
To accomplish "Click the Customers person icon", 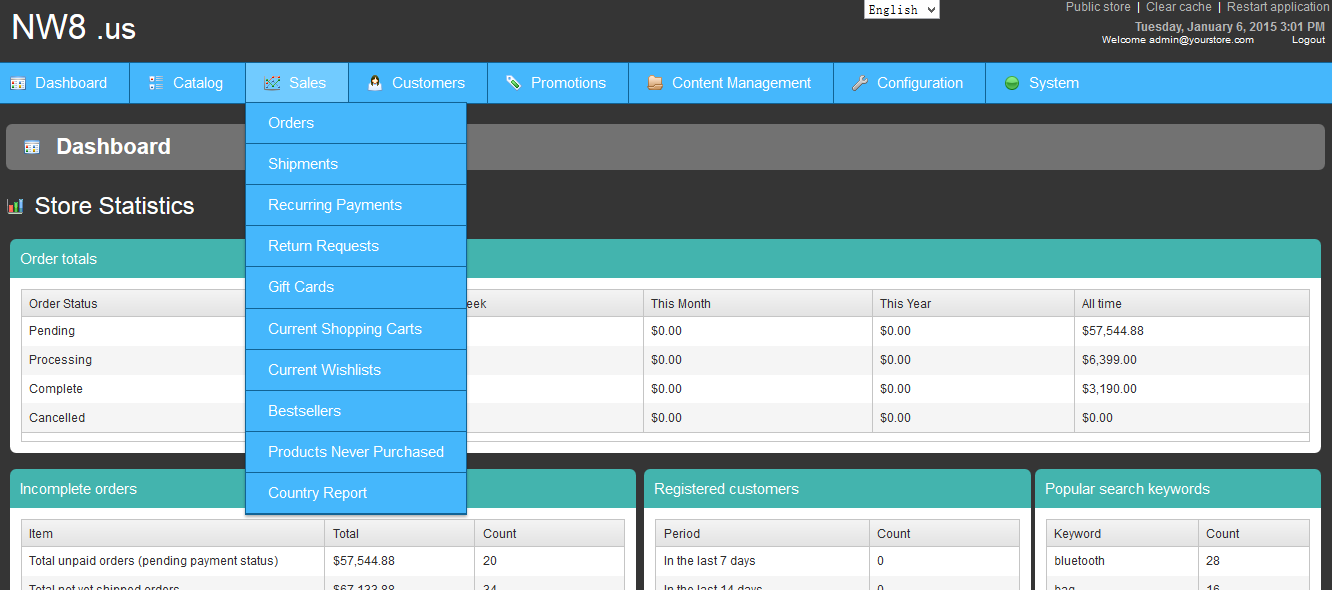I will (x=375, y=83).
